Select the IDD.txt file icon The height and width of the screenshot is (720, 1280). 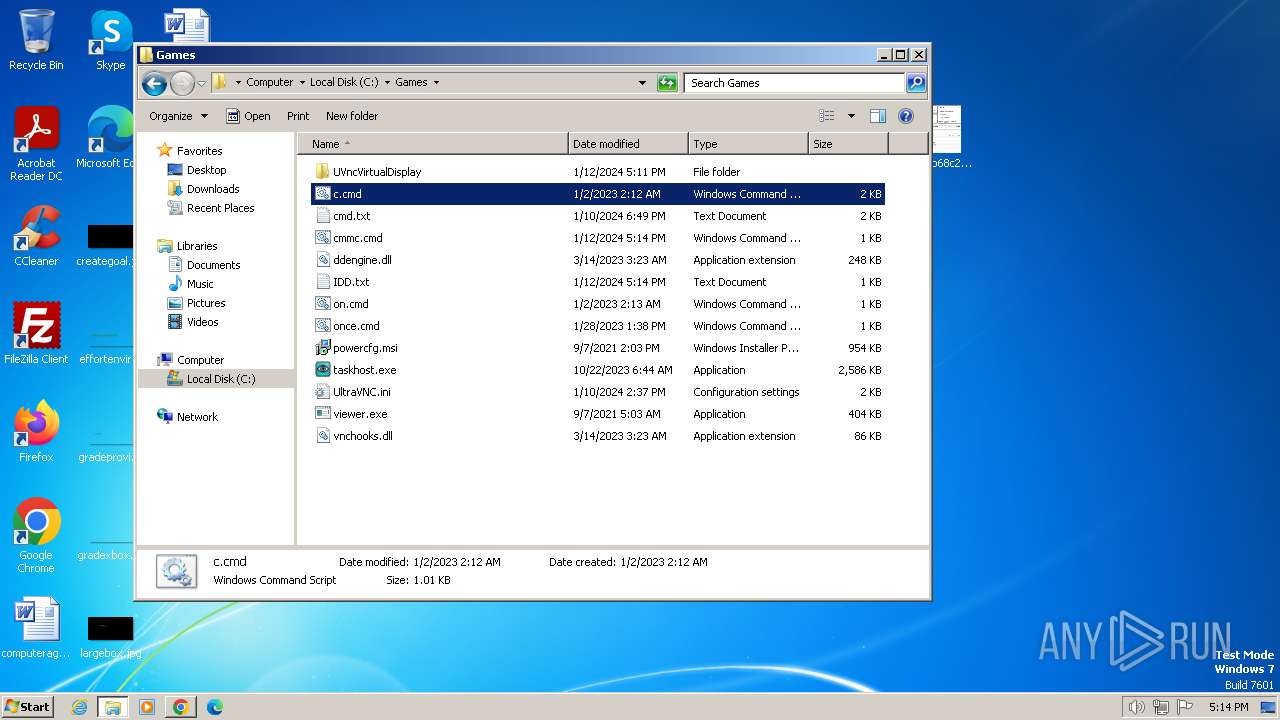[x=322, y=282]
